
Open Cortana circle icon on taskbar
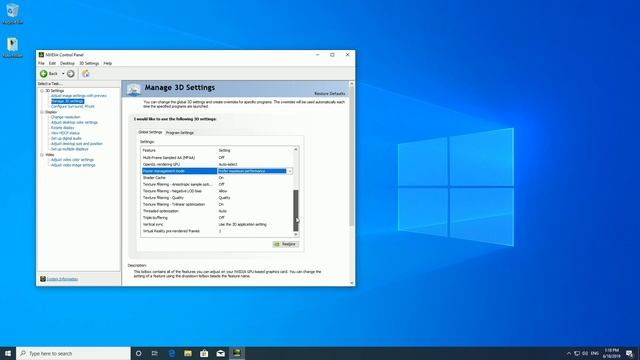tap(139, 353)
